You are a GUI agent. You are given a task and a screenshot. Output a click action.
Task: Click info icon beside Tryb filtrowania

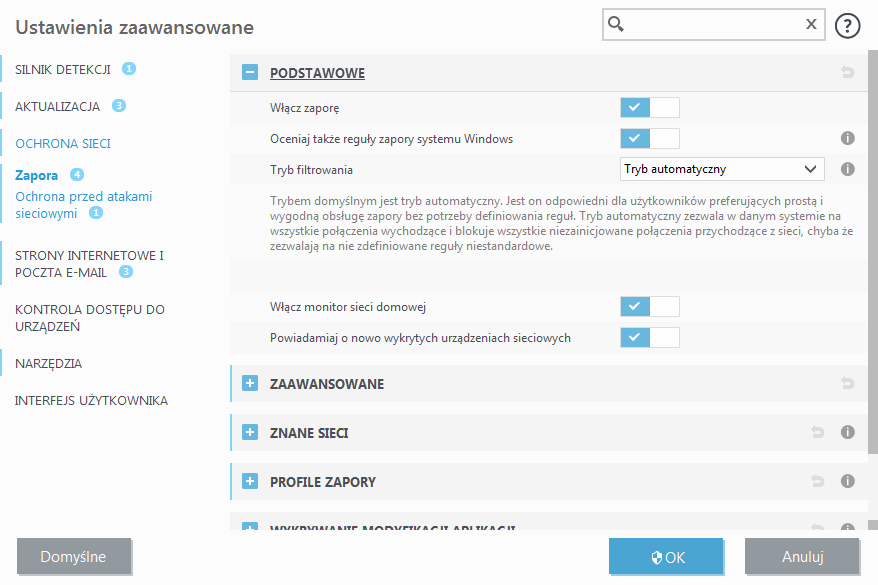(x=847, y=169)
